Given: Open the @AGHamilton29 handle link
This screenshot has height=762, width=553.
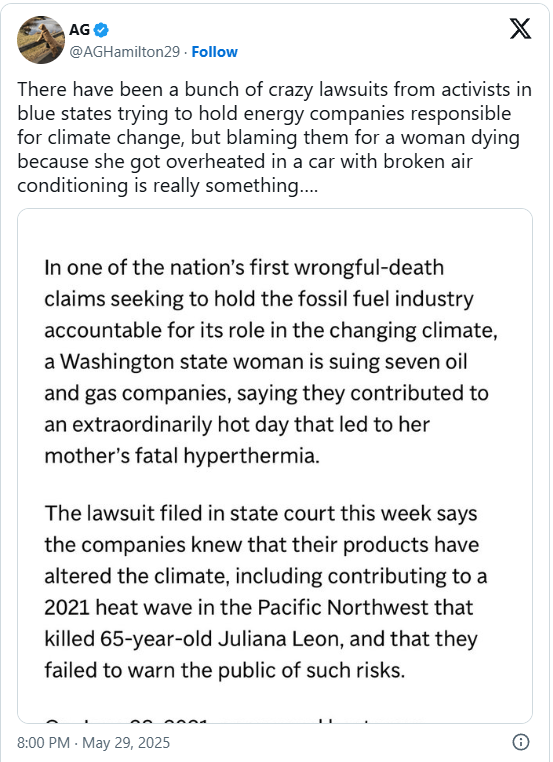Looking at the screenshot, I should [124, 52].
